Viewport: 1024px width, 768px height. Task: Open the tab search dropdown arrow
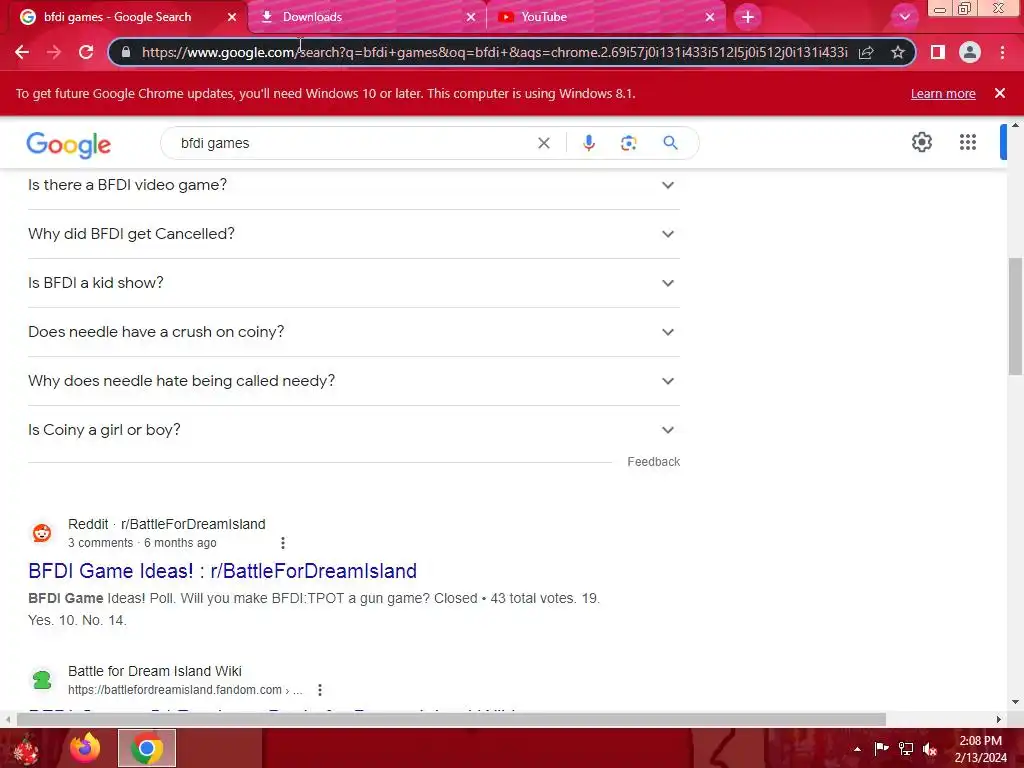pyautogui.click(x=904, y=17)
